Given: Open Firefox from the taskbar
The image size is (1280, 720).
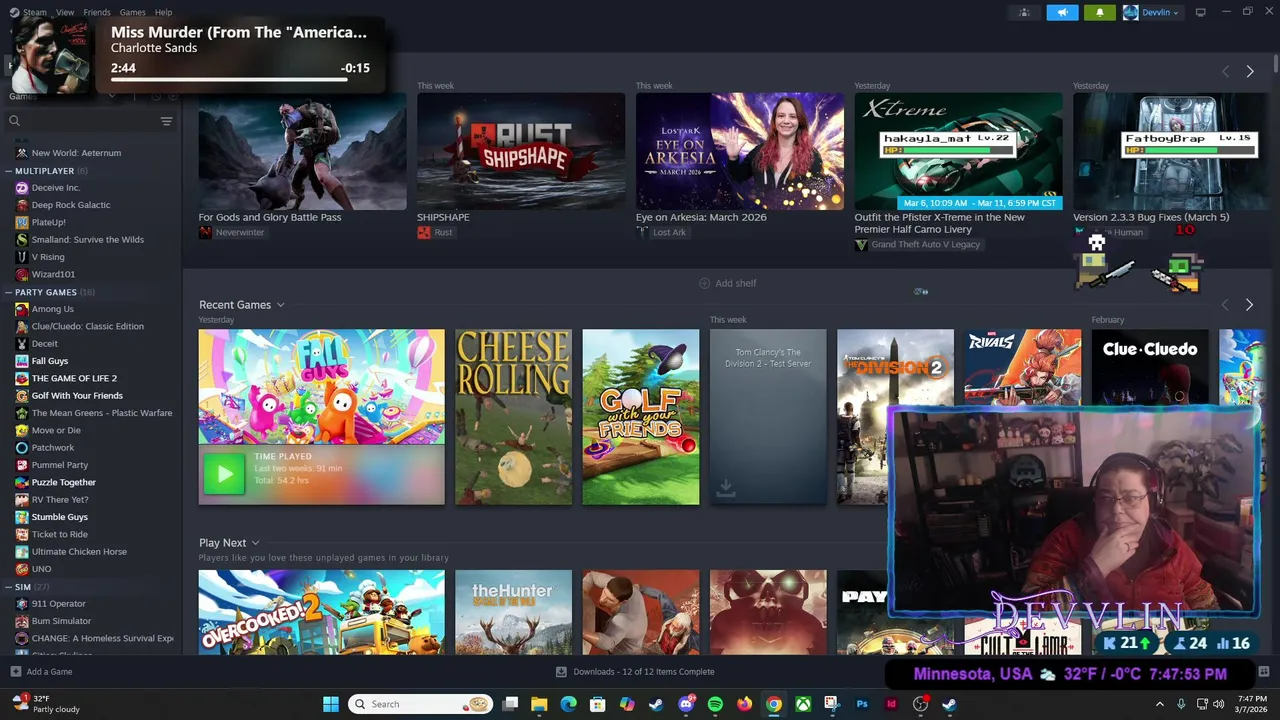Looking at the screenshot, I should coord(744,704).
